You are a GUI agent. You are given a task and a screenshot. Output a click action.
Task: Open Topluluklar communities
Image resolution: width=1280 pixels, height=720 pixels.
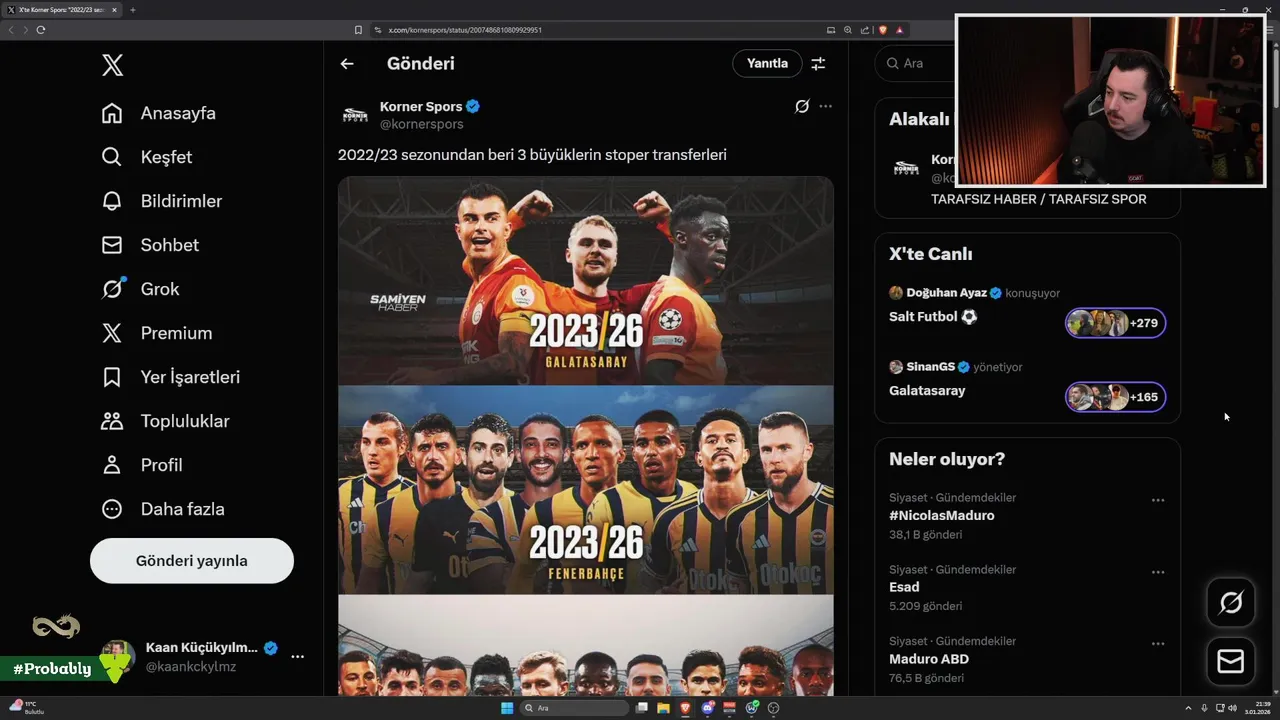click(x=166, y=421)
